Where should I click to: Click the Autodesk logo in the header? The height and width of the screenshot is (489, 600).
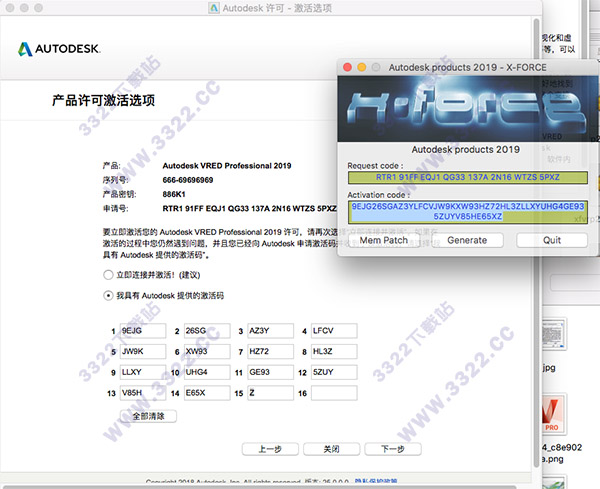tap(59, 49)
